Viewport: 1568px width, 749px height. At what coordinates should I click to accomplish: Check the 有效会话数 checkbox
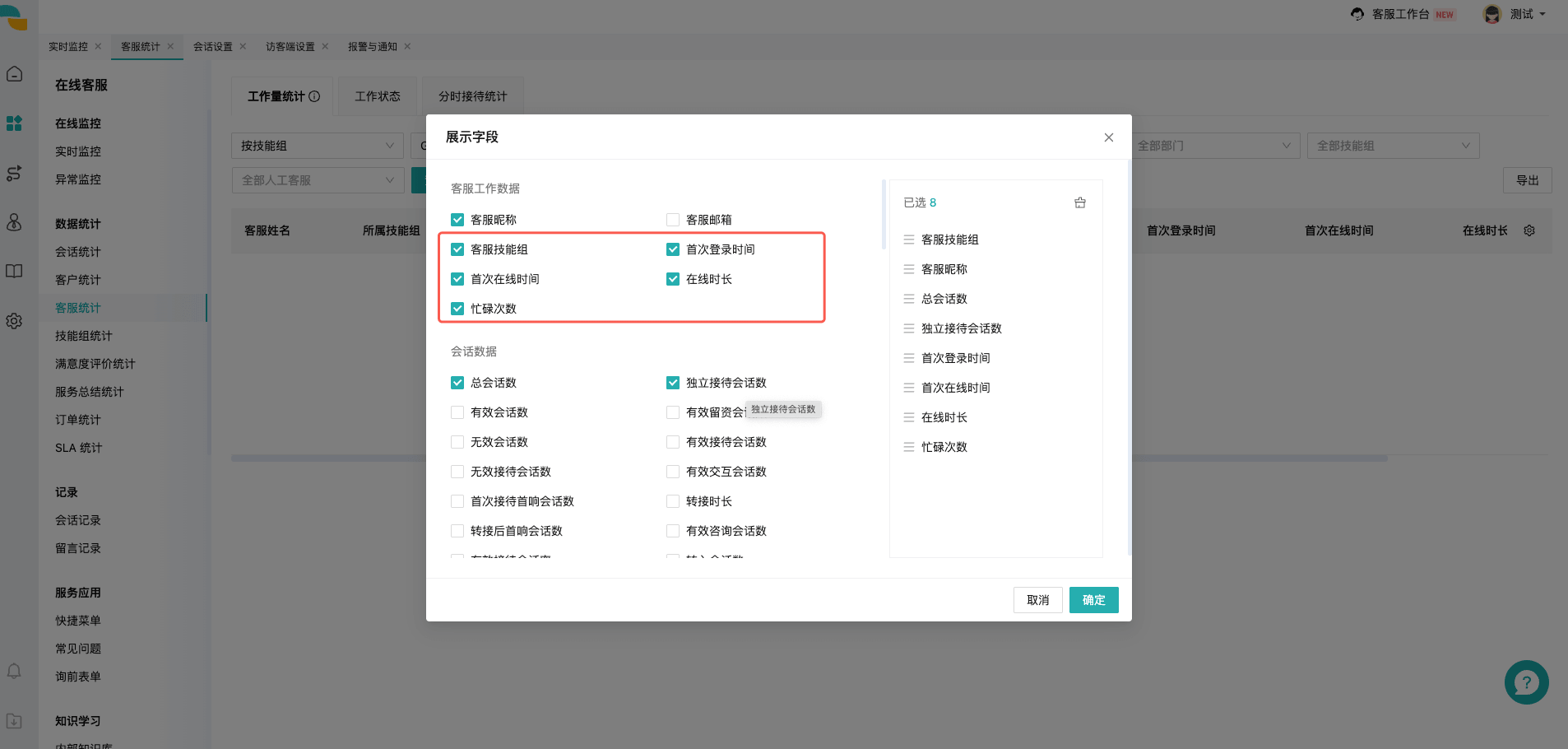pos(457,412)
